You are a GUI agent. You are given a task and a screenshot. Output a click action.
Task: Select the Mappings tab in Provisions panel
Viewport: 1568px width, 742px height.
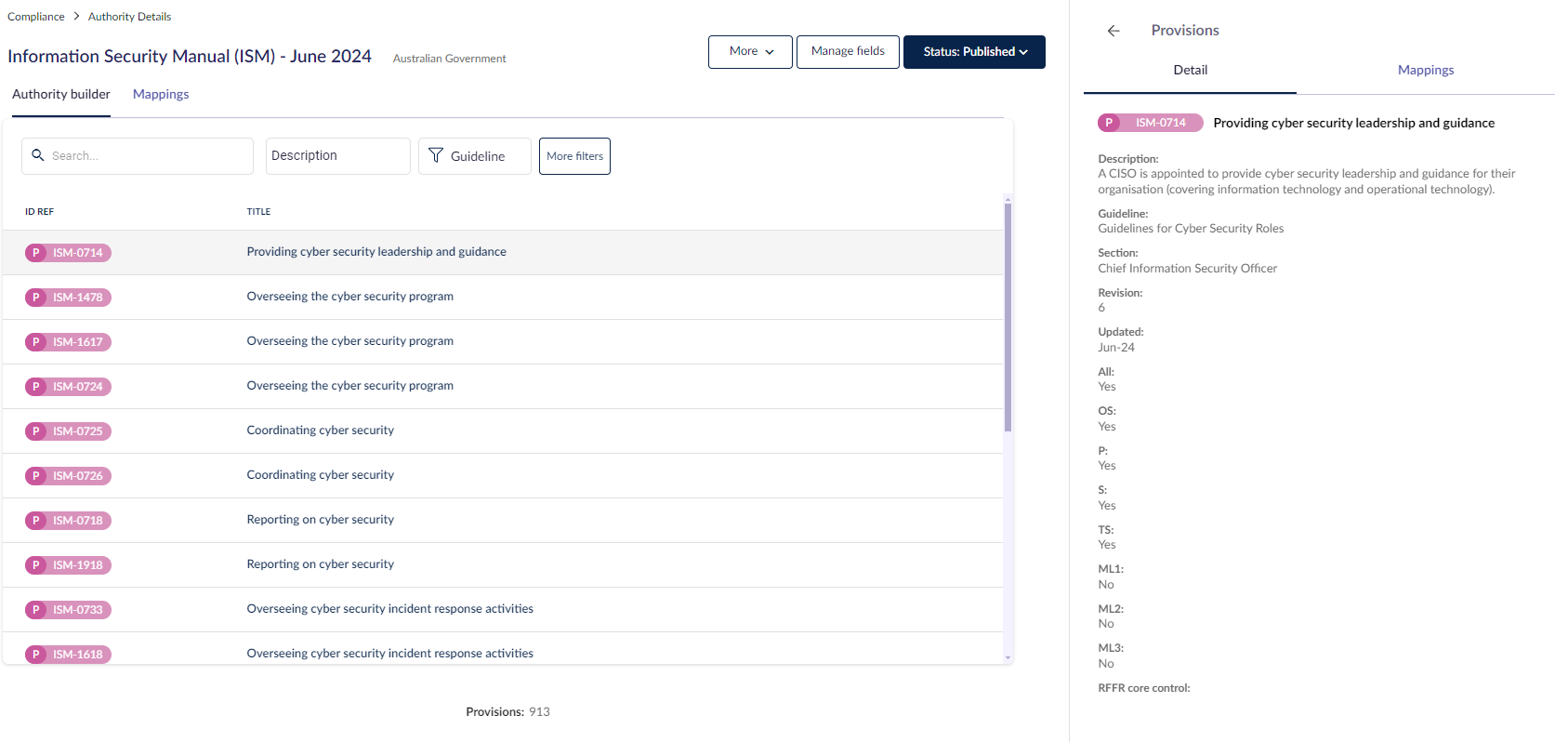(x=1426, y=71)
